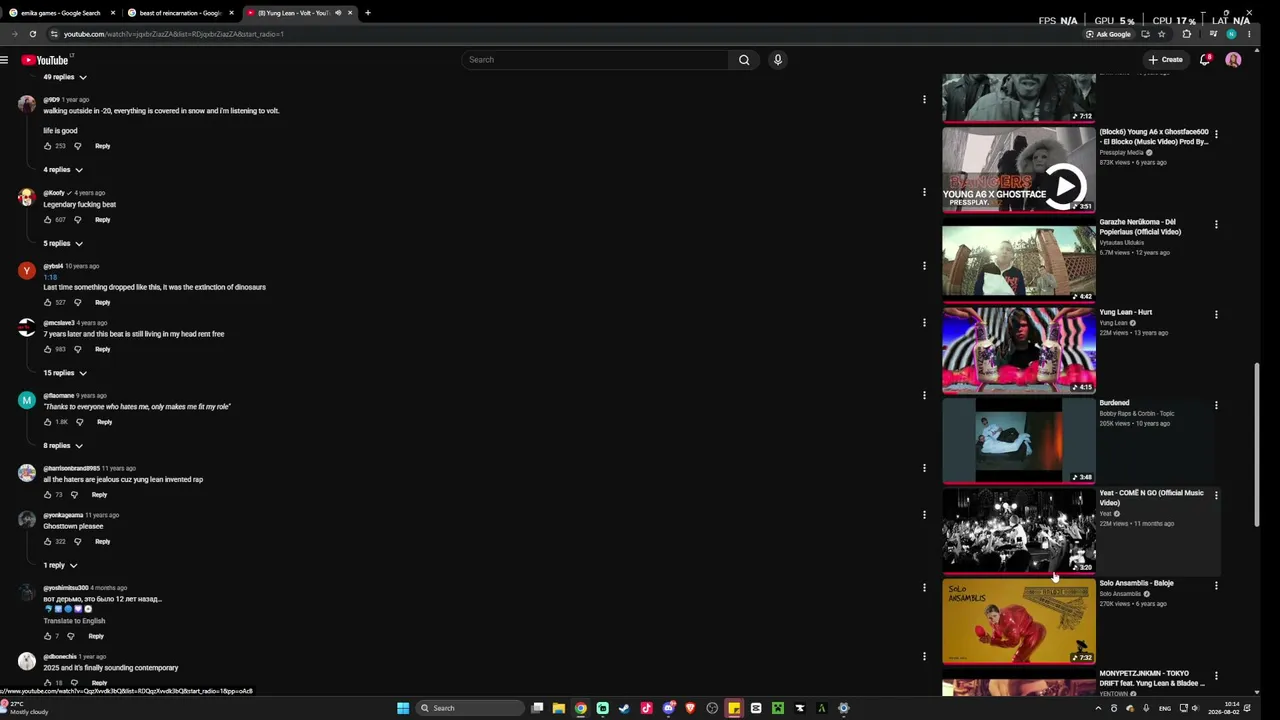Open options menu for "Yung Lean - Hurt" video

pyautogui.click(x=1216, y=314)
